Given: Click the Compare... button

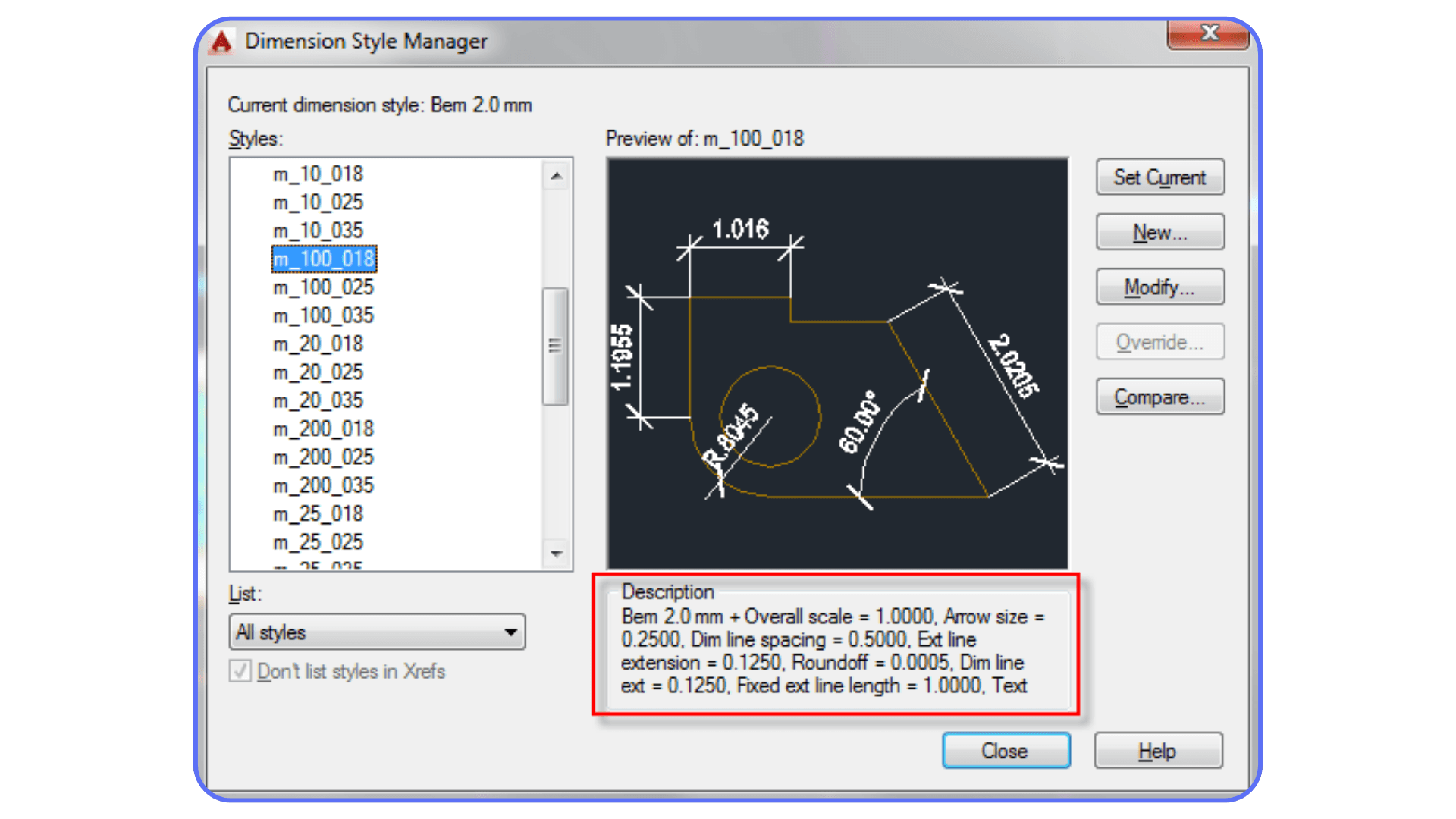Looking at the screenshot, I should (1159, 397).
